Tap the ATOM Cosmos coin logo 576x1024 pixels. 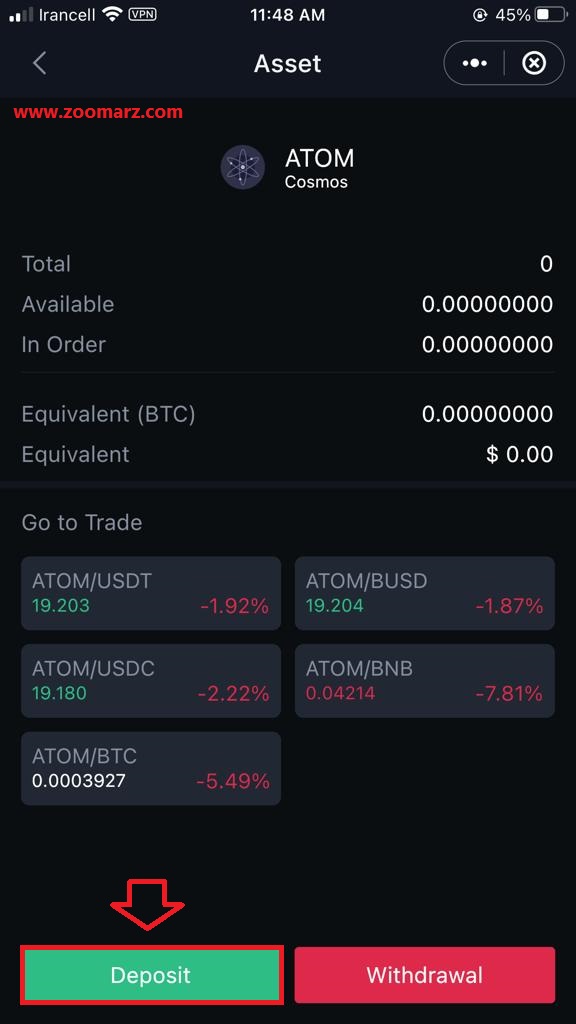click(x=242, y=167)
